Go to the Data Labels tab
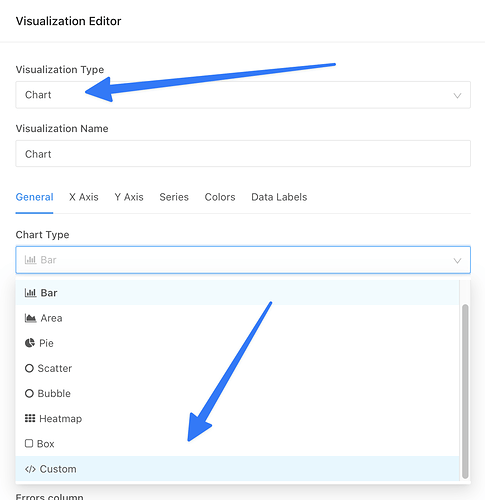 279,197
